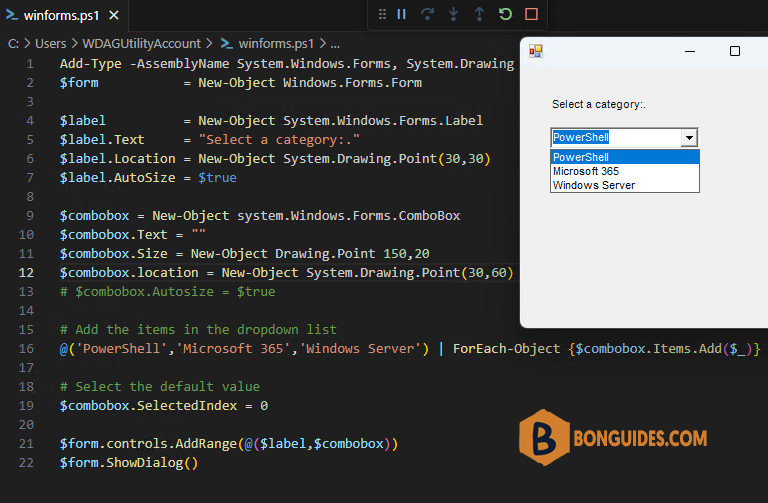The height and width of the screenshot is (503, 768).
Task: Click the form window's application icon
Action: pyautogui.click(x=536, y=51)
